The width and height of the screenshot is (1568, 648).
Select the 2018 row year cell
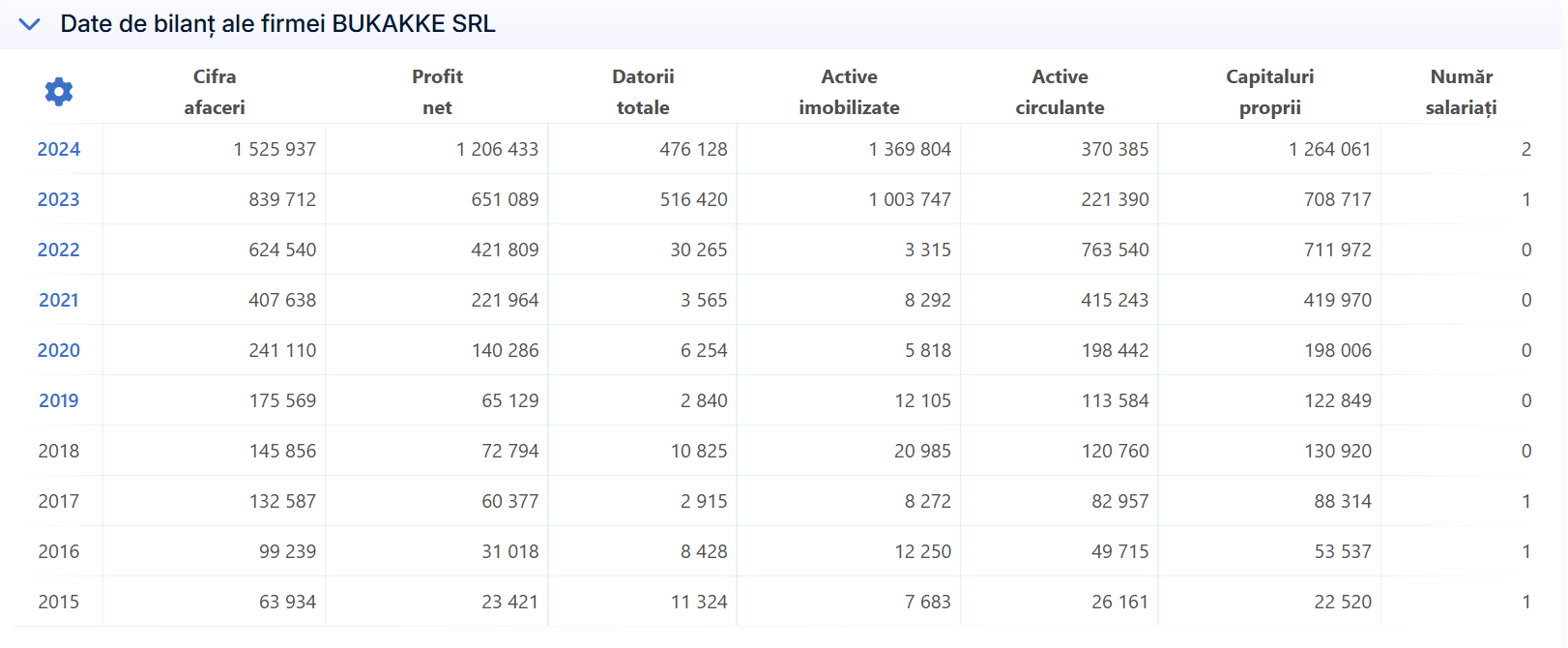(x=59, y=451)
